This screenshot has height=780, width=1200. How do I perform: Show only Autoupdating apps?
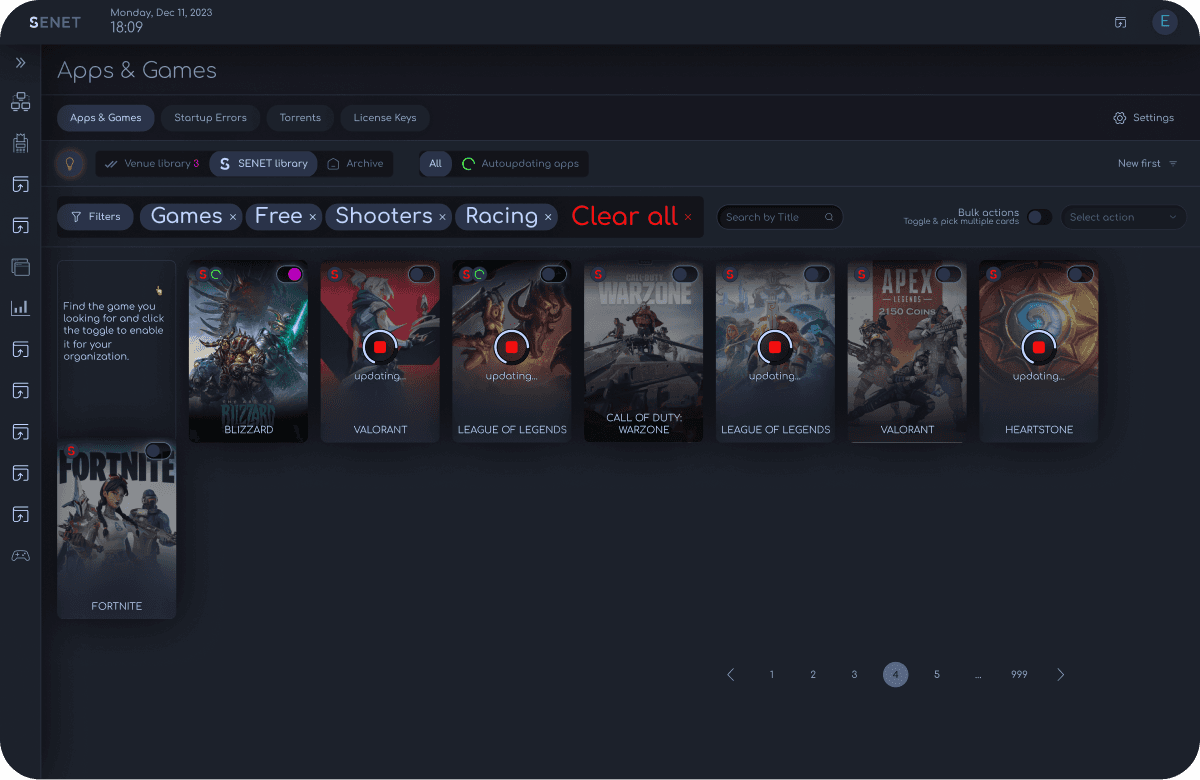(x=521, y=163)
